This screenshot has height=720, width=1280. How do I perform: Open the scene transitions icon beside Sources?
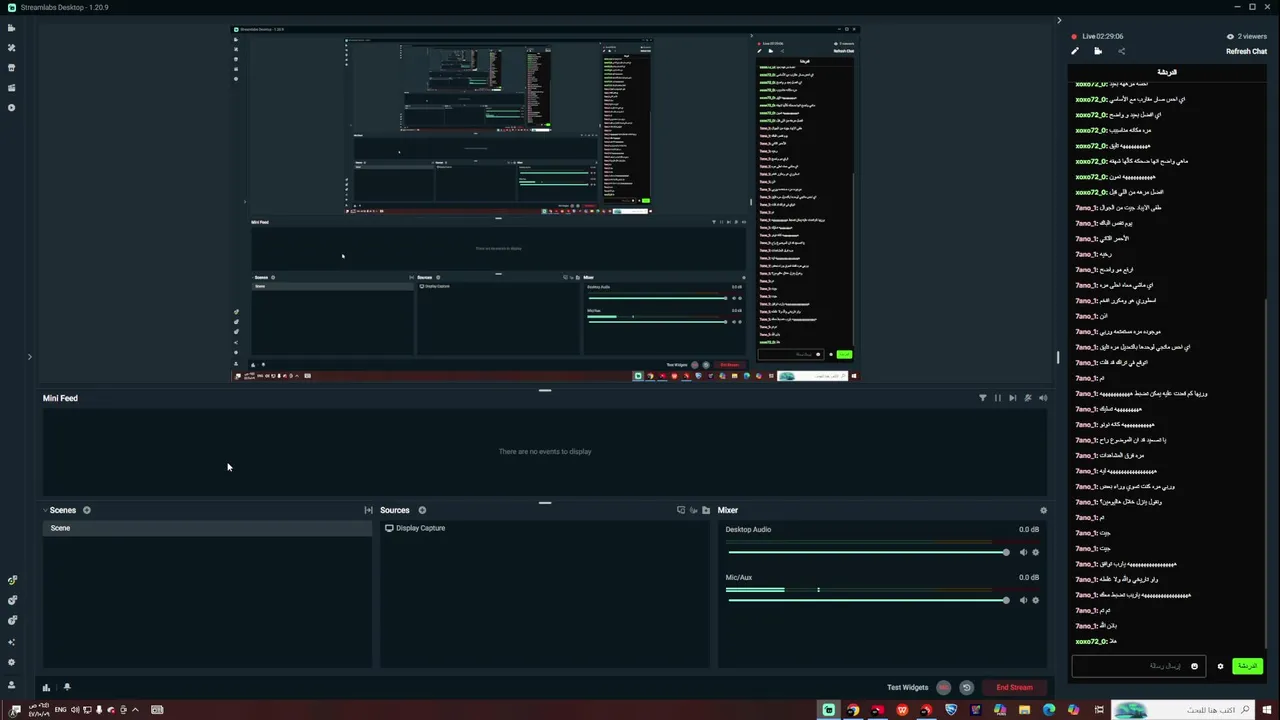point(368,510)
